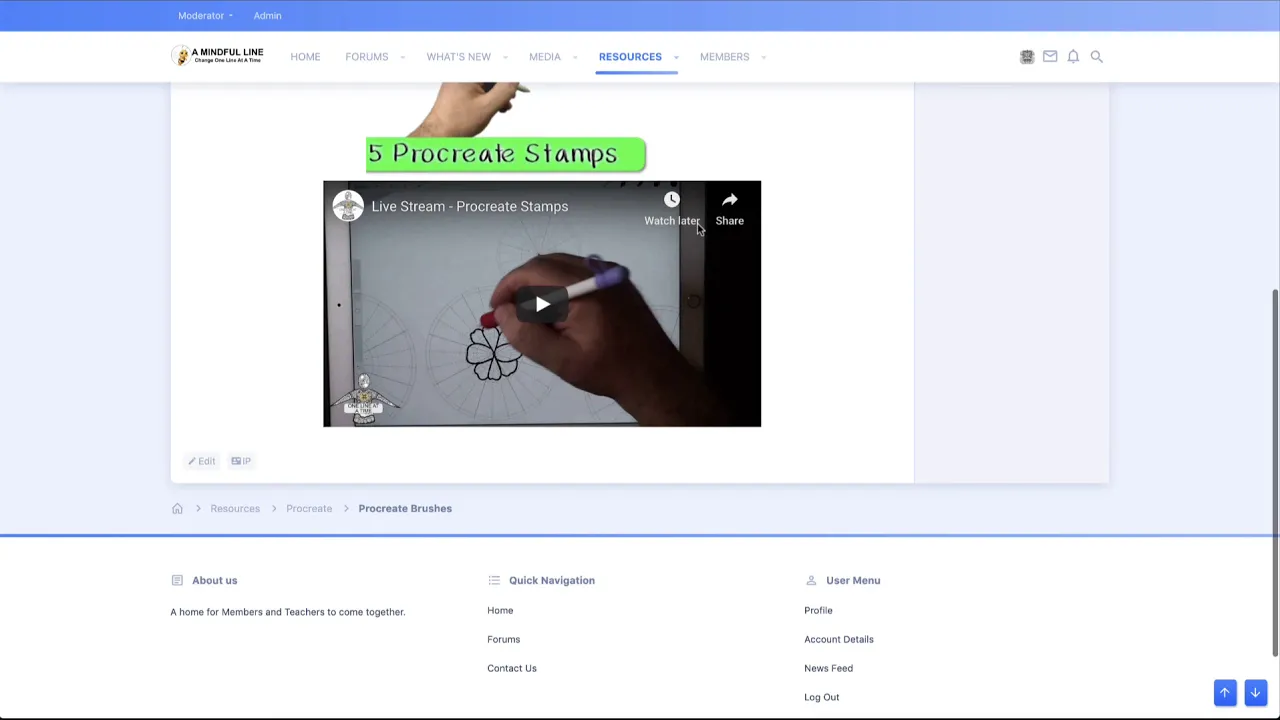This screenshot has width=1280, height=720.
Task: Open the Profile link in User Menu
Action: 818,610
